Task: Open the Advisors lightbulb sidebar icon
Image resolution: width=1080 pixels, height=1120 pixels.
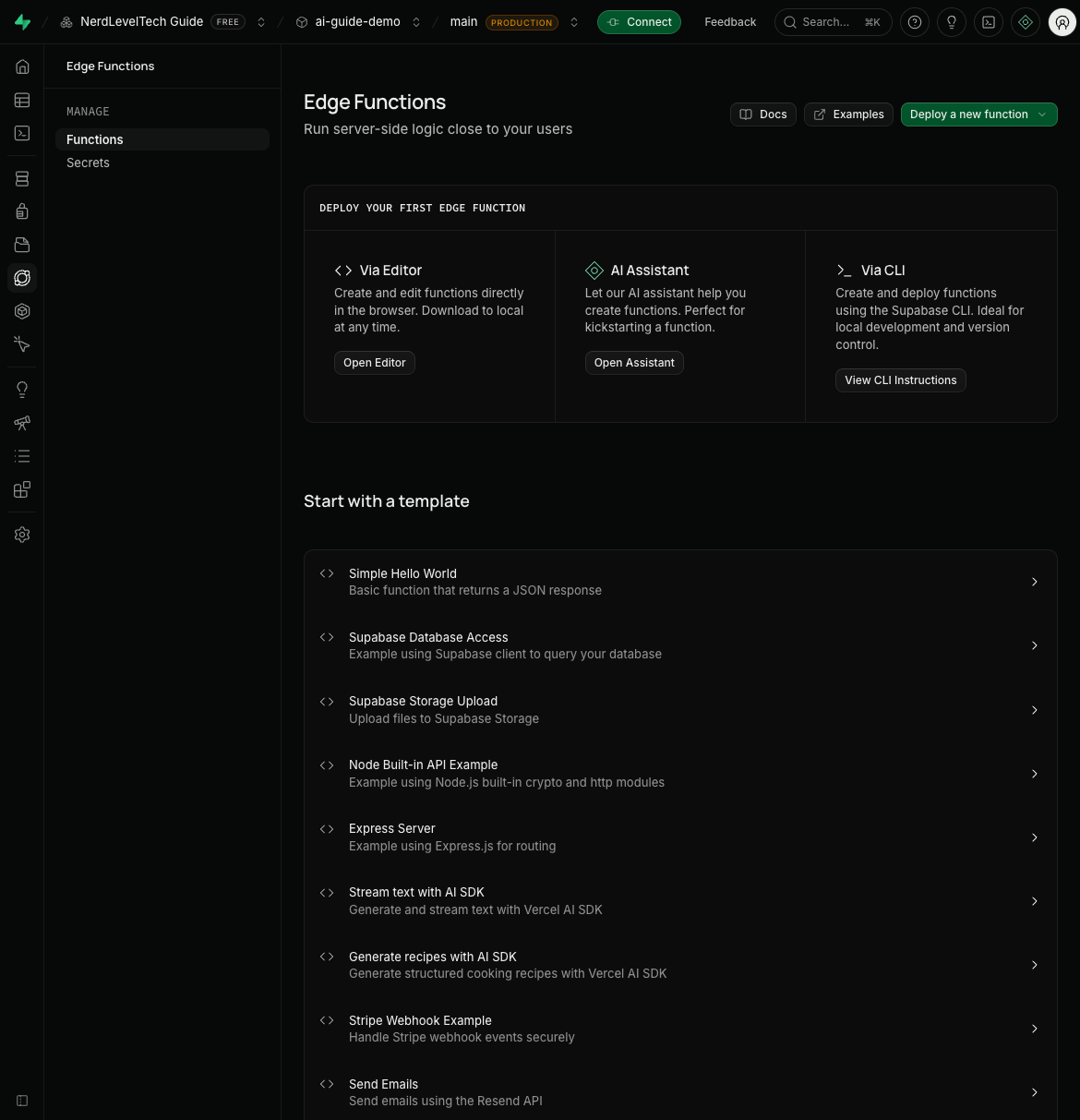Action: click(22, 390)
